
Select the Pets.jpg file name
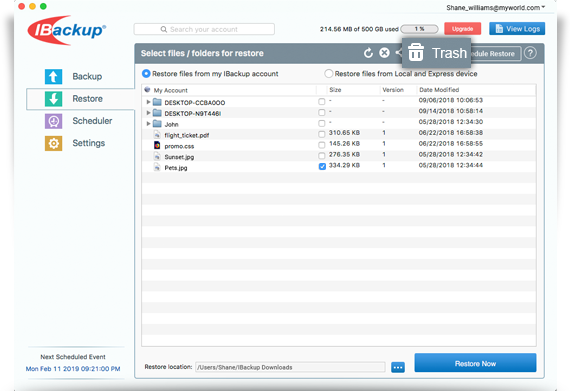(176, 168)
